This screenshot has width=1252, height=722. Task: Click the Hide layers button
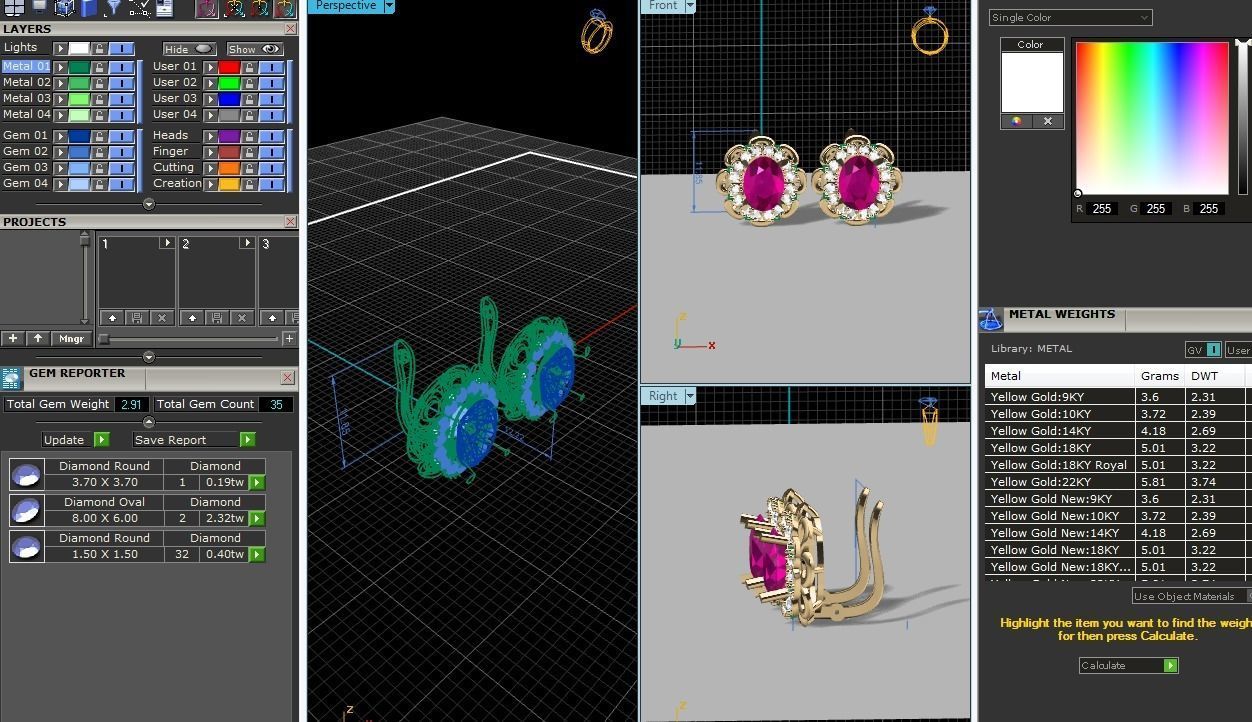pyautogui.click(x=189, y=48)
